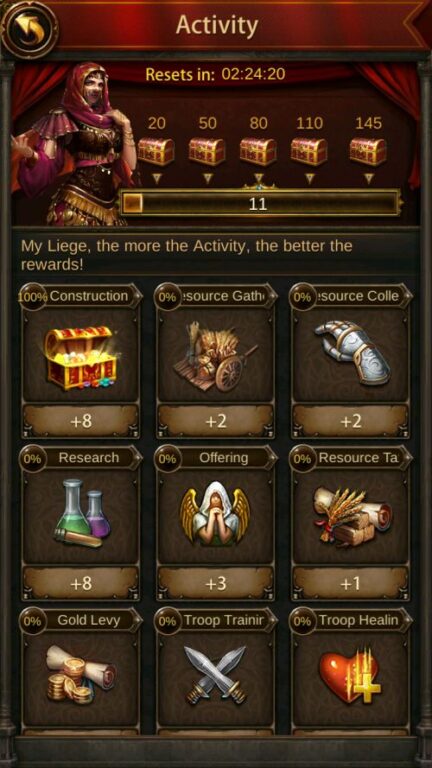Open the 20-point reward chest
Viewport: 432px width, 768px height.
(156, 152)
